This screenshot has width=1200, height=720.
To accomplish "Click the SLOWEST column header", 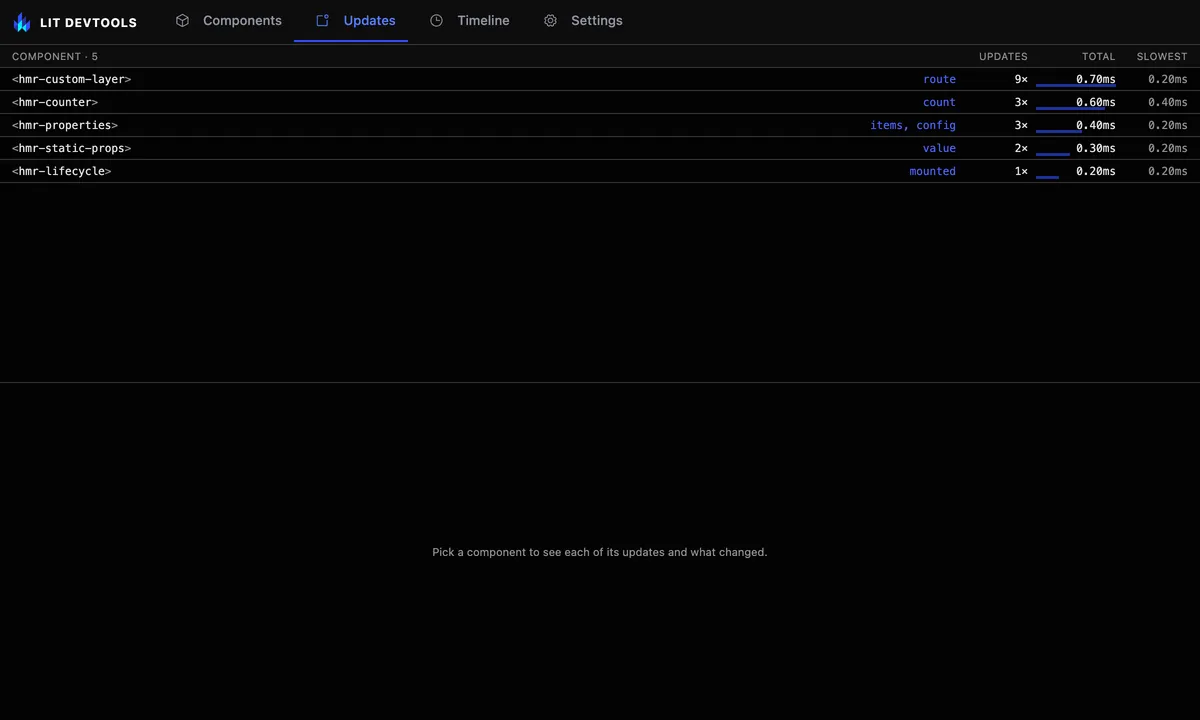I will click(x=1162, y=56).
